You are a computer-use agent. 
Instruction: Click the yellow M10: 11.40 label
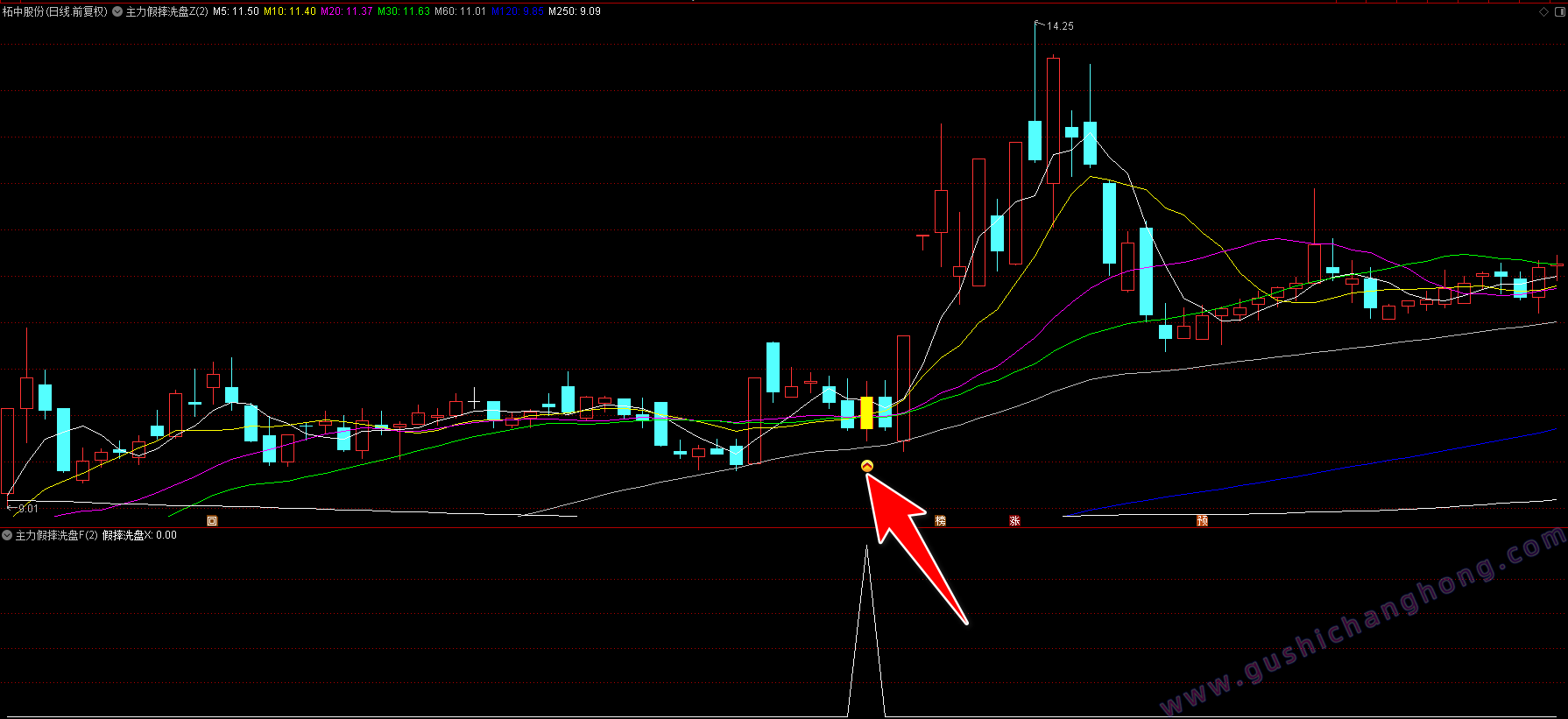[x=290, y=12]
